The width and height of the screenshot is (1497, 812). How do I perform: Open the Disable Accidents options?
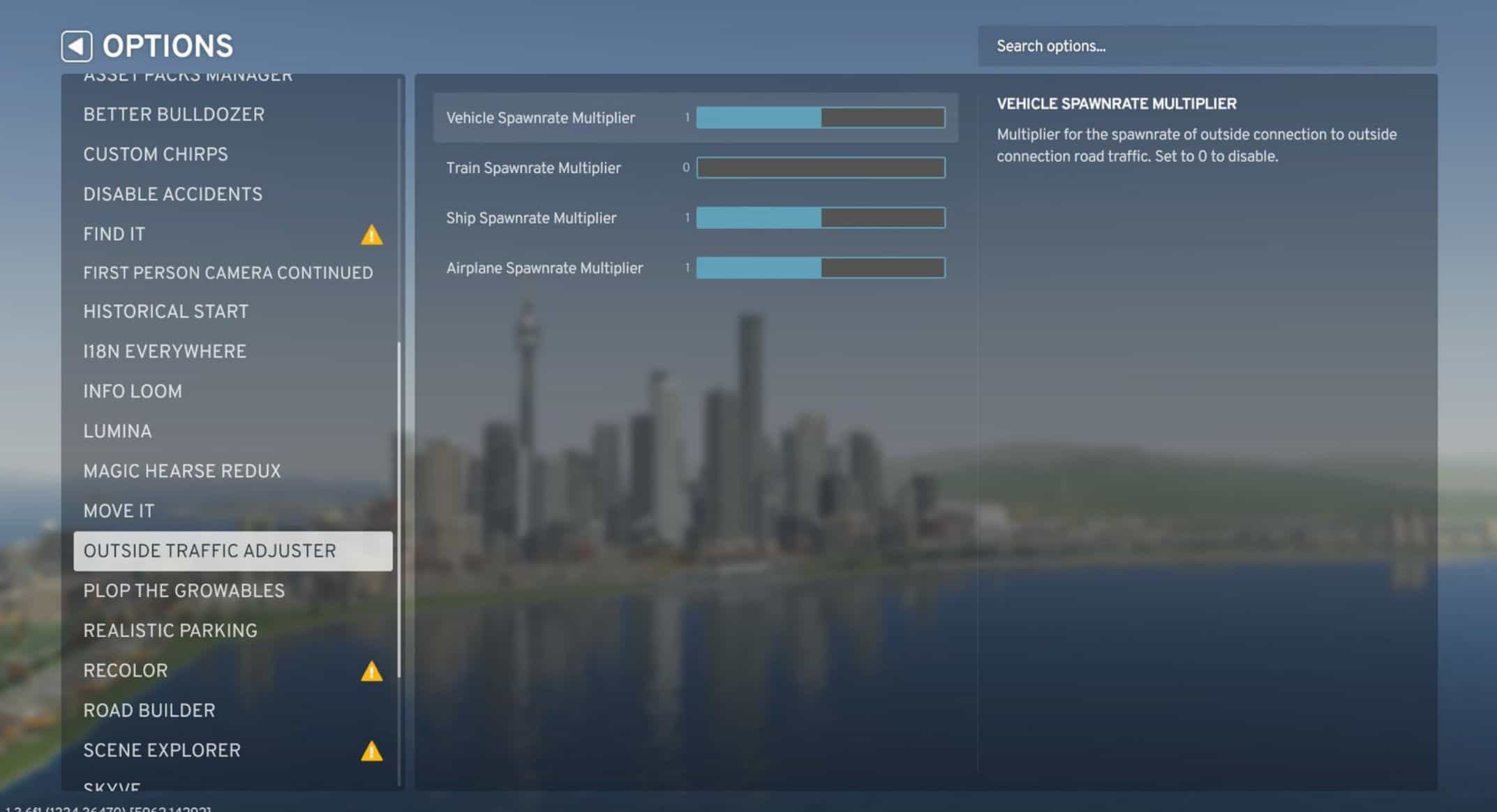pos(172,194)
